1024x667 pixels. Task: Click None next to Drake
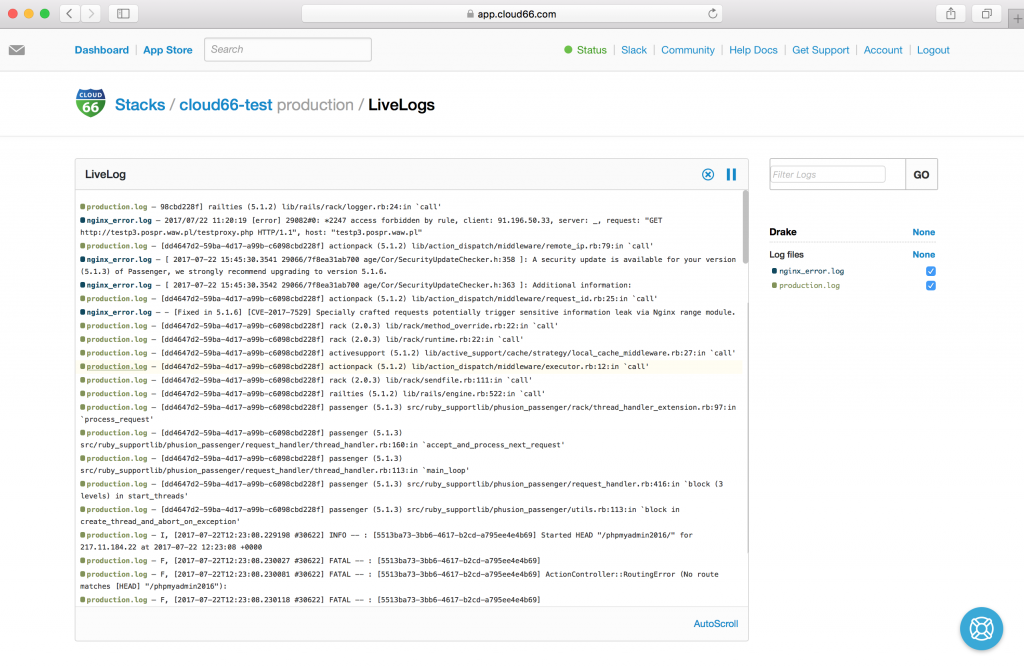(x=923, y=232)
